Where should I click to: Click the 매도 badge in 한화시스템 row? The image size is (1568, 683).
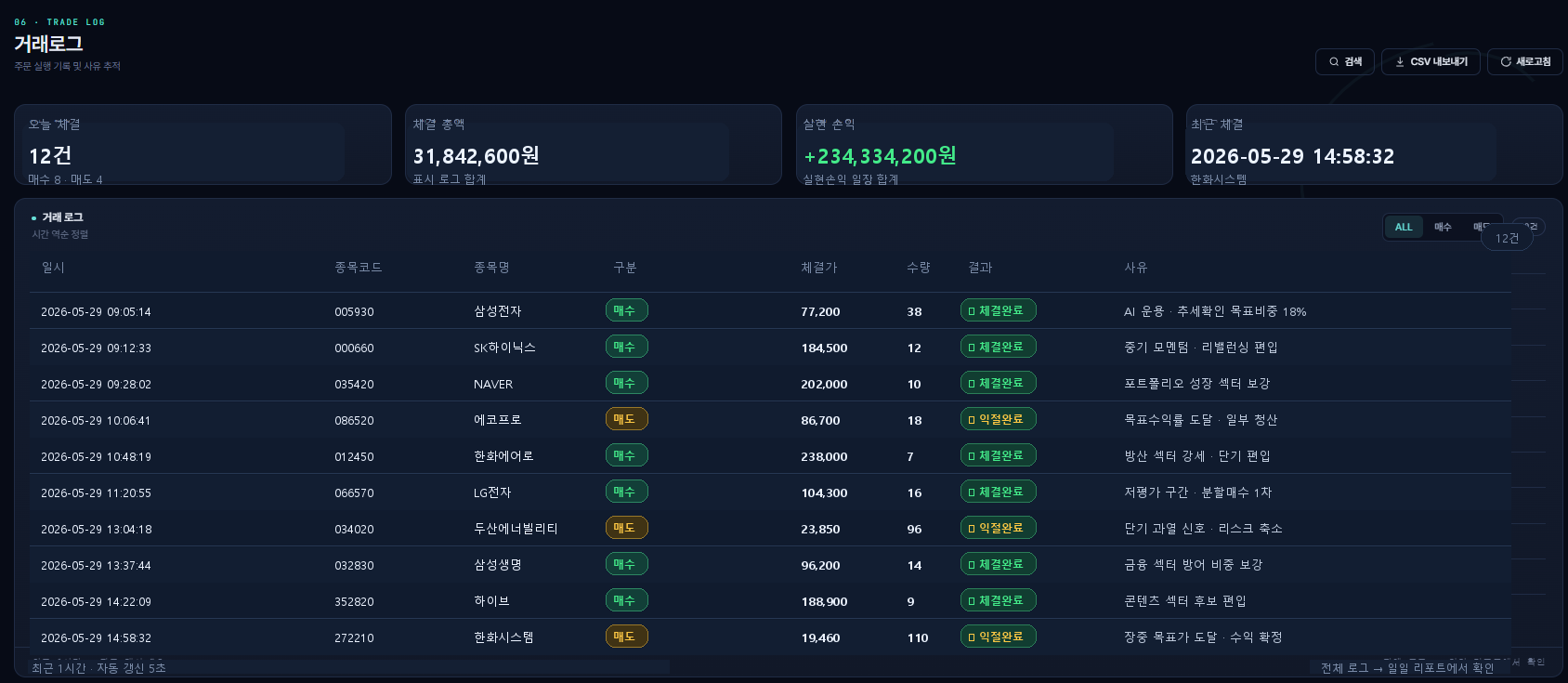[627, 637]
